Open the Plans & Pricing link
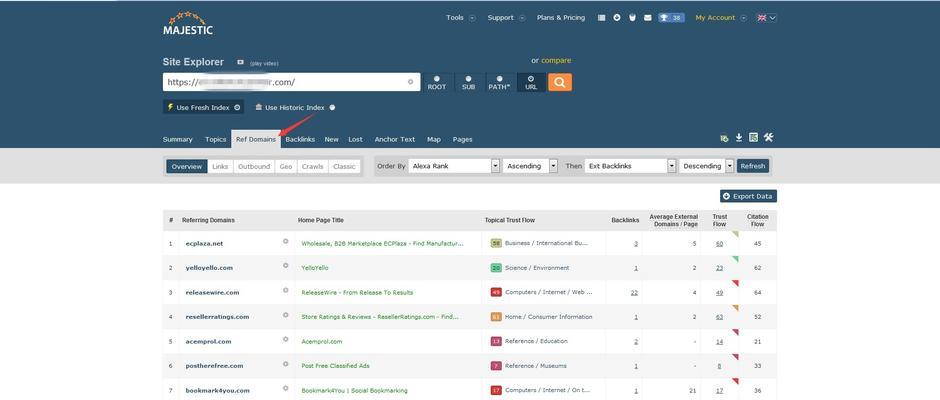 point(561,18)
